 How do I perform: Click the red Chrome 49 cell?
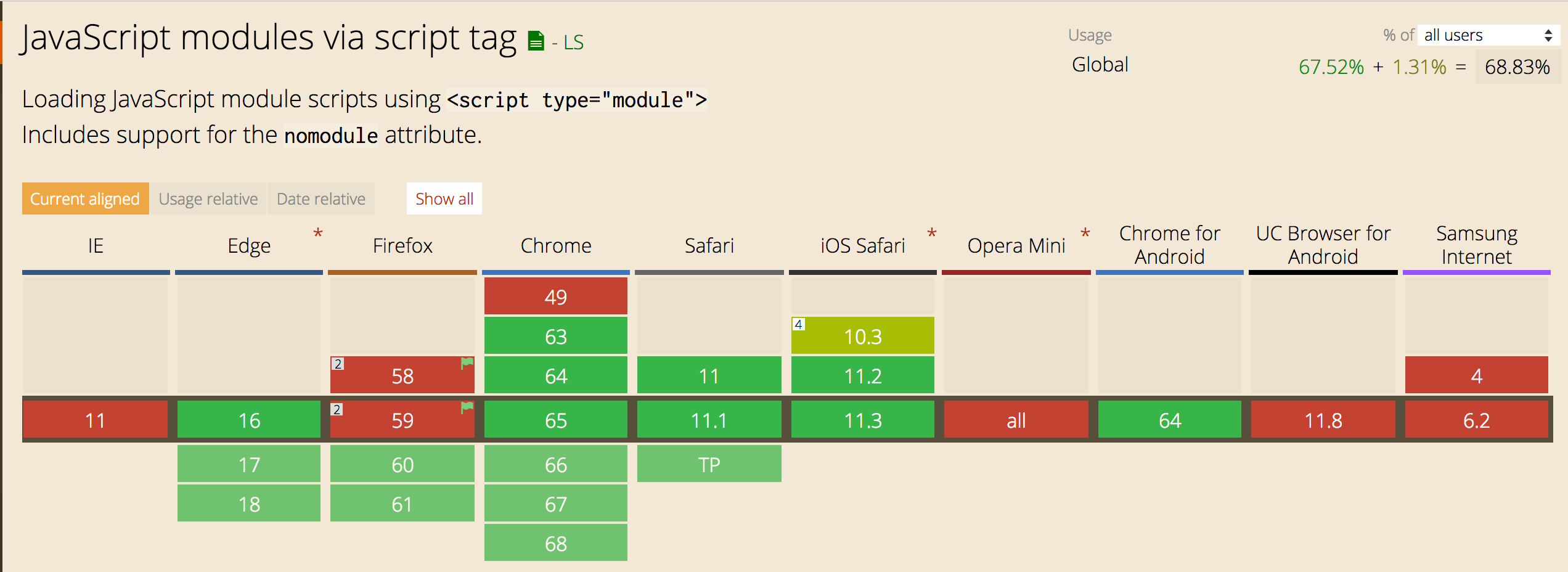555,296
